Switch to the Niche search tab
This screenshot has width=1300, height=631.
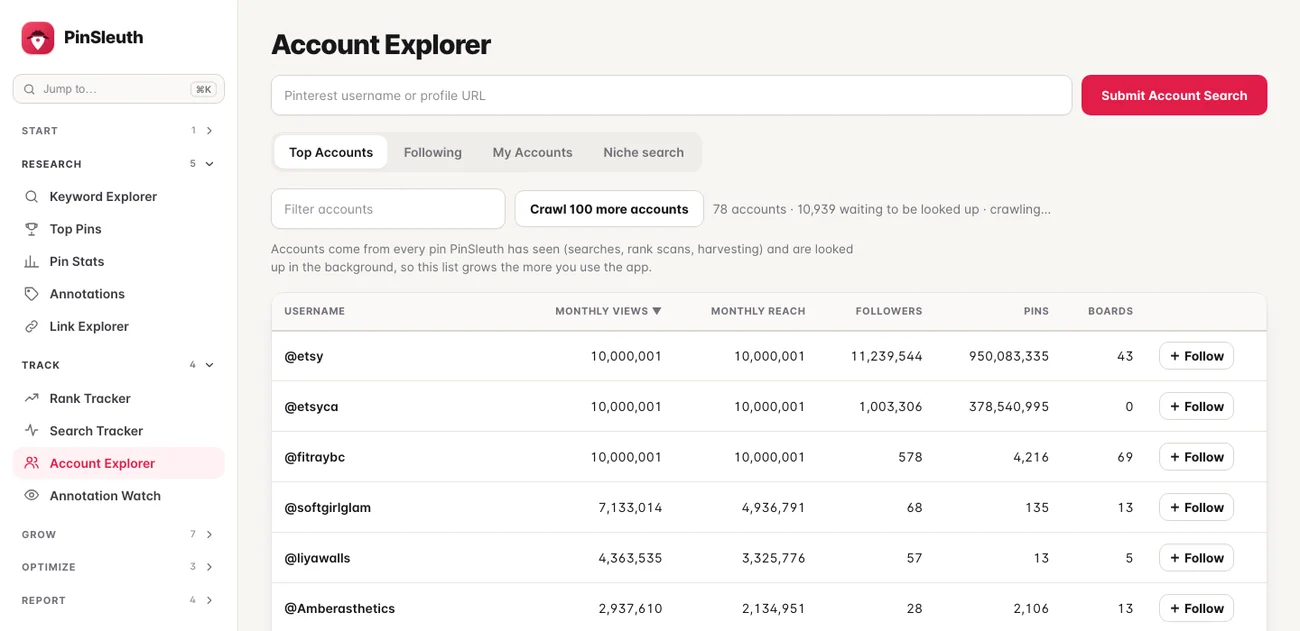point(644,152)
